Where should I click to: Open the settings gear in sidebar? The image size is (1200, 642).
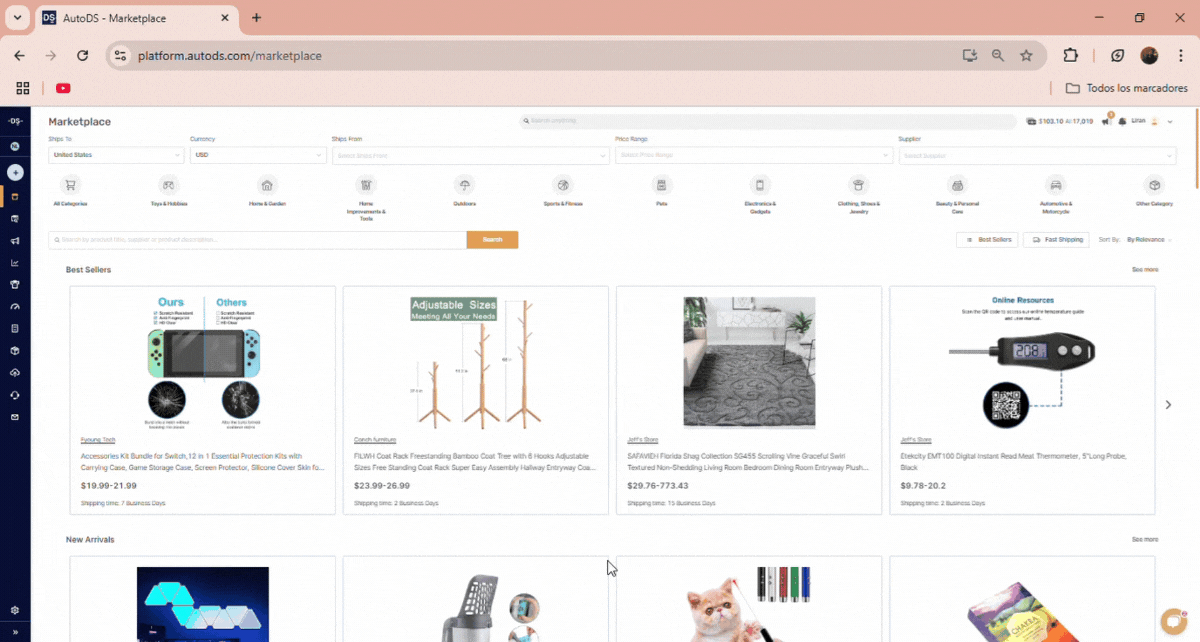pos(15,610)
